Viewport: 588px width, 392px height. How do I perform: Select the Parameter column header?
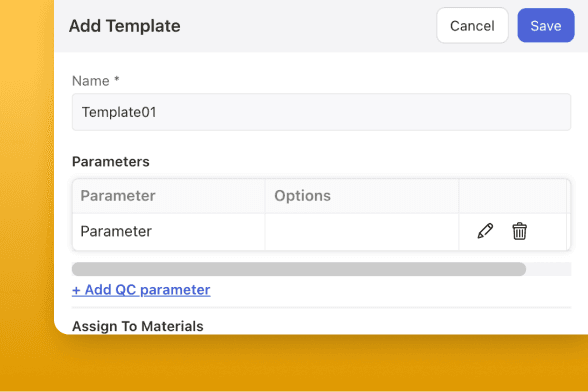tap(169, 196)
